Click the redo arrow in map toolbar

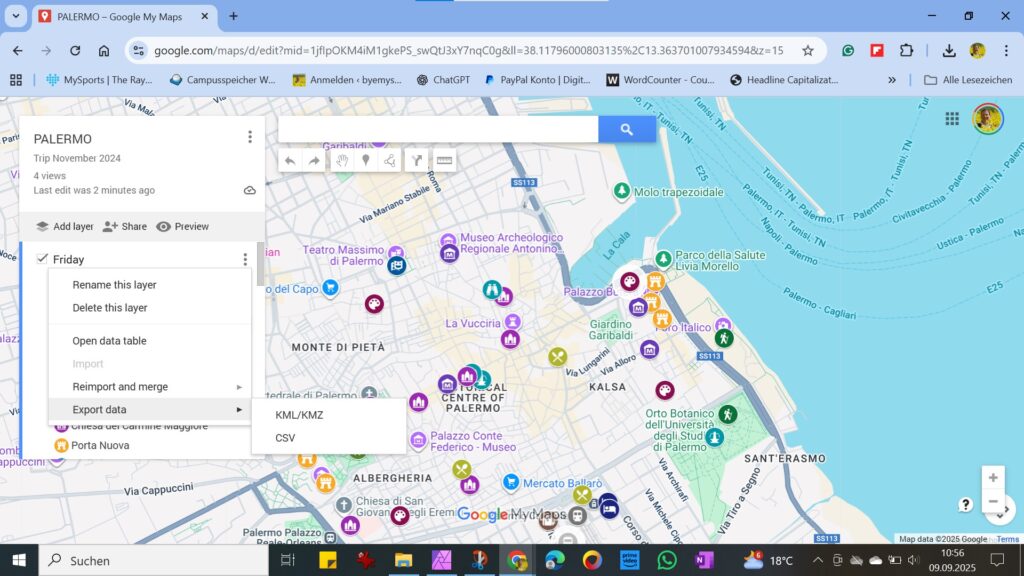pyautogui.click(x=314, y=160)
